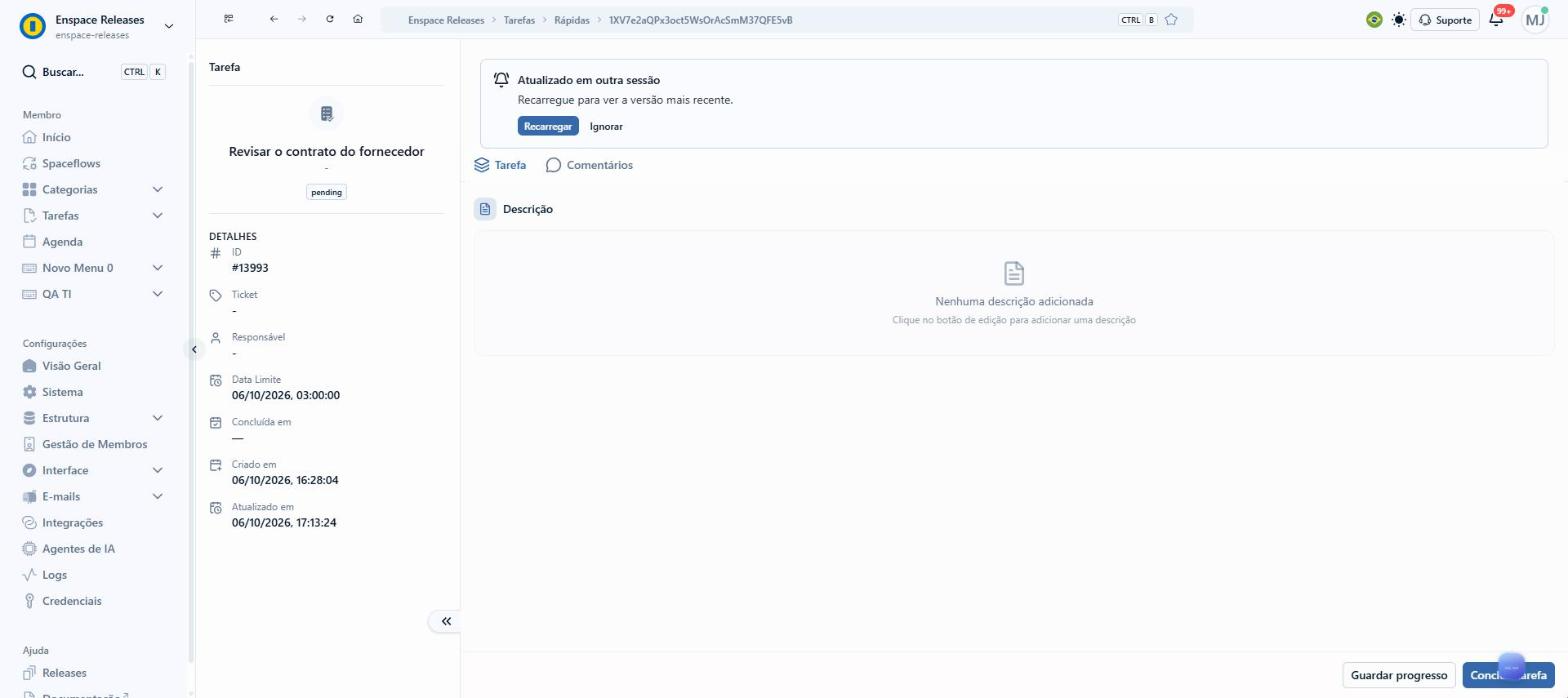Click the CTRL B shortcut badge
This screenshot has width=1568, height=698.
[x=1138, y=20]
